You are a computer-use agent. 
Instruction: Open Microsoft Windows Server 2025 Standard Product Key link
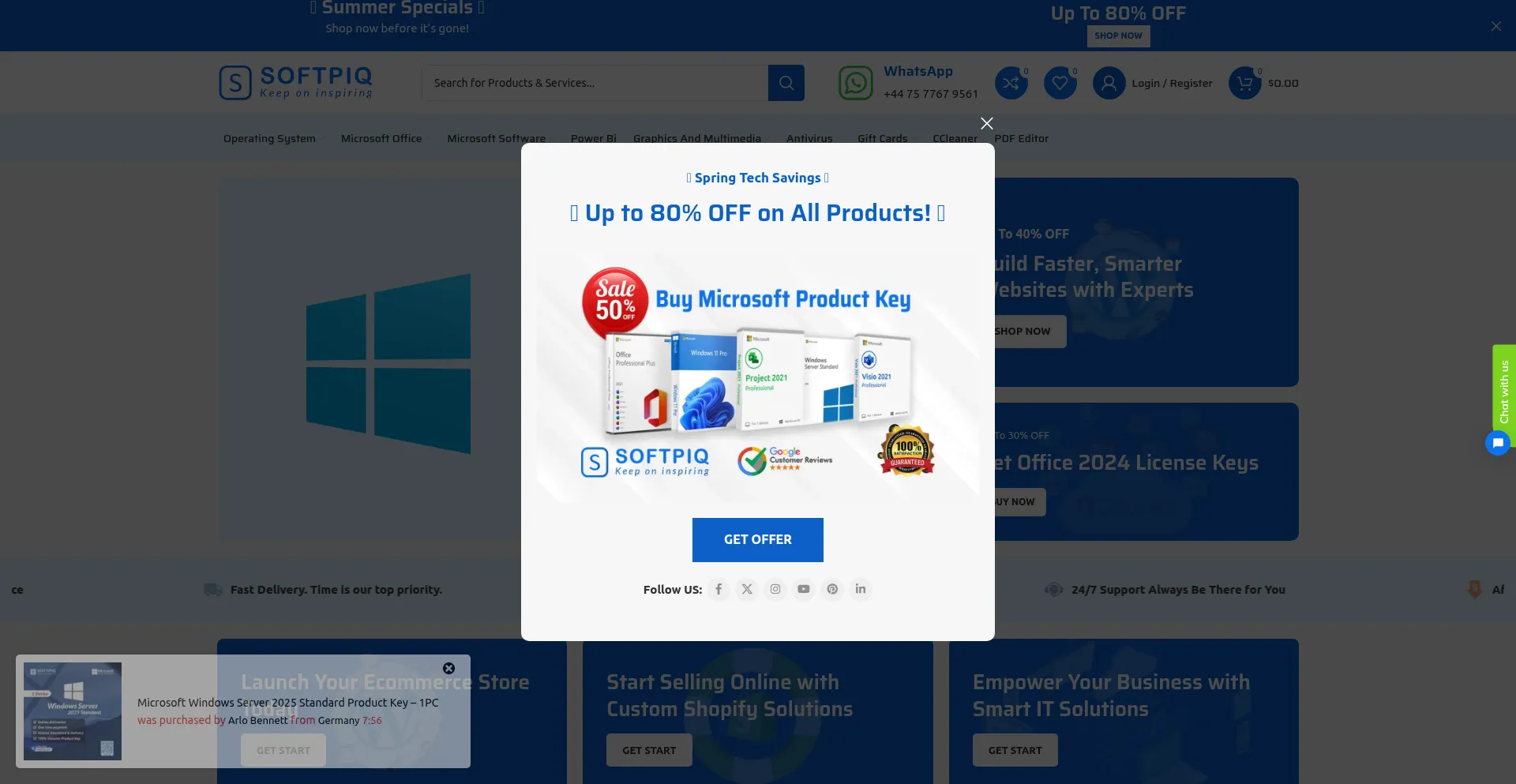pos(287,703)
